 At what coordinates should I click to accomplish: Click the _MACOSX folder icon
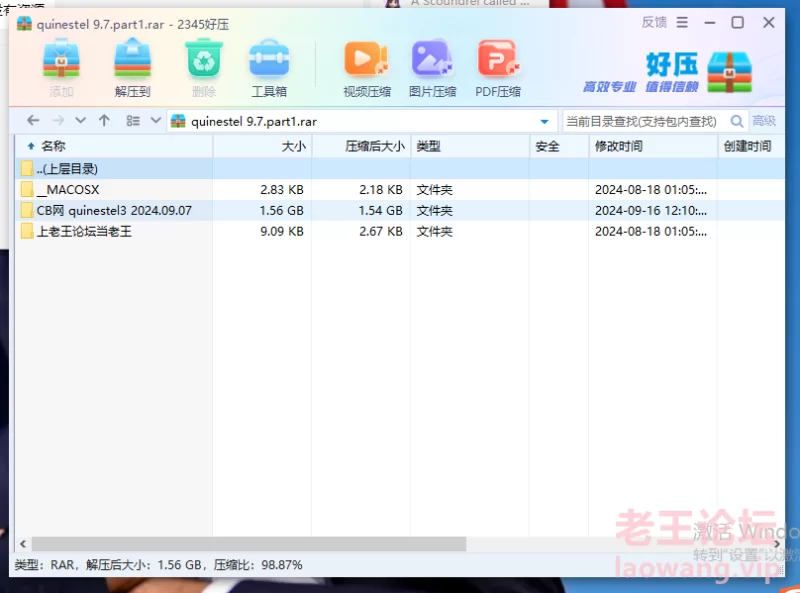(x=28, y=189)
